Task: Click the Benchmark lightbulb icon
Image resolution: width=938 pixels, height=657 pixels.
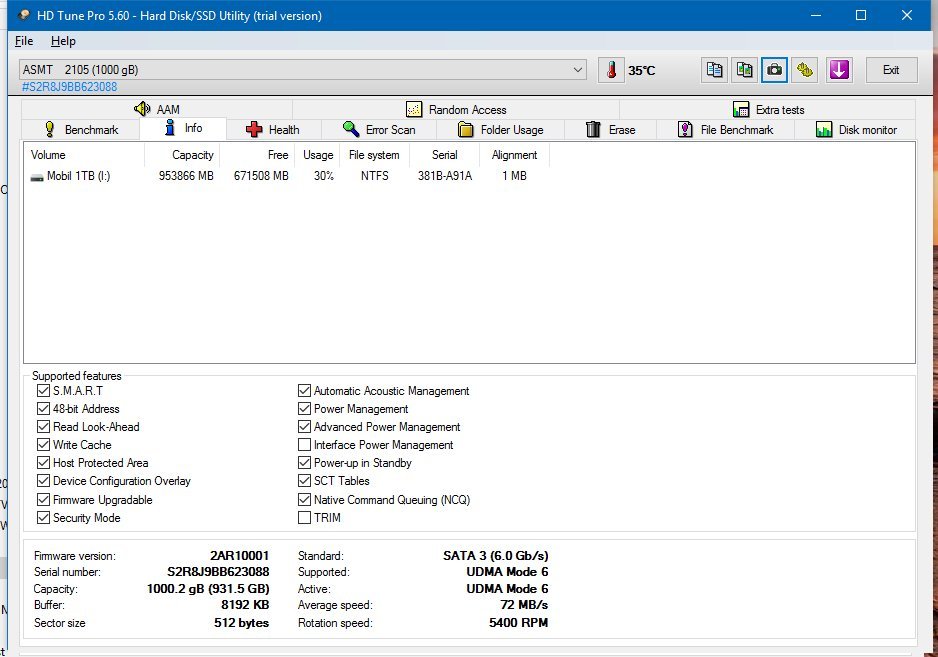Action: coord(50,129)
